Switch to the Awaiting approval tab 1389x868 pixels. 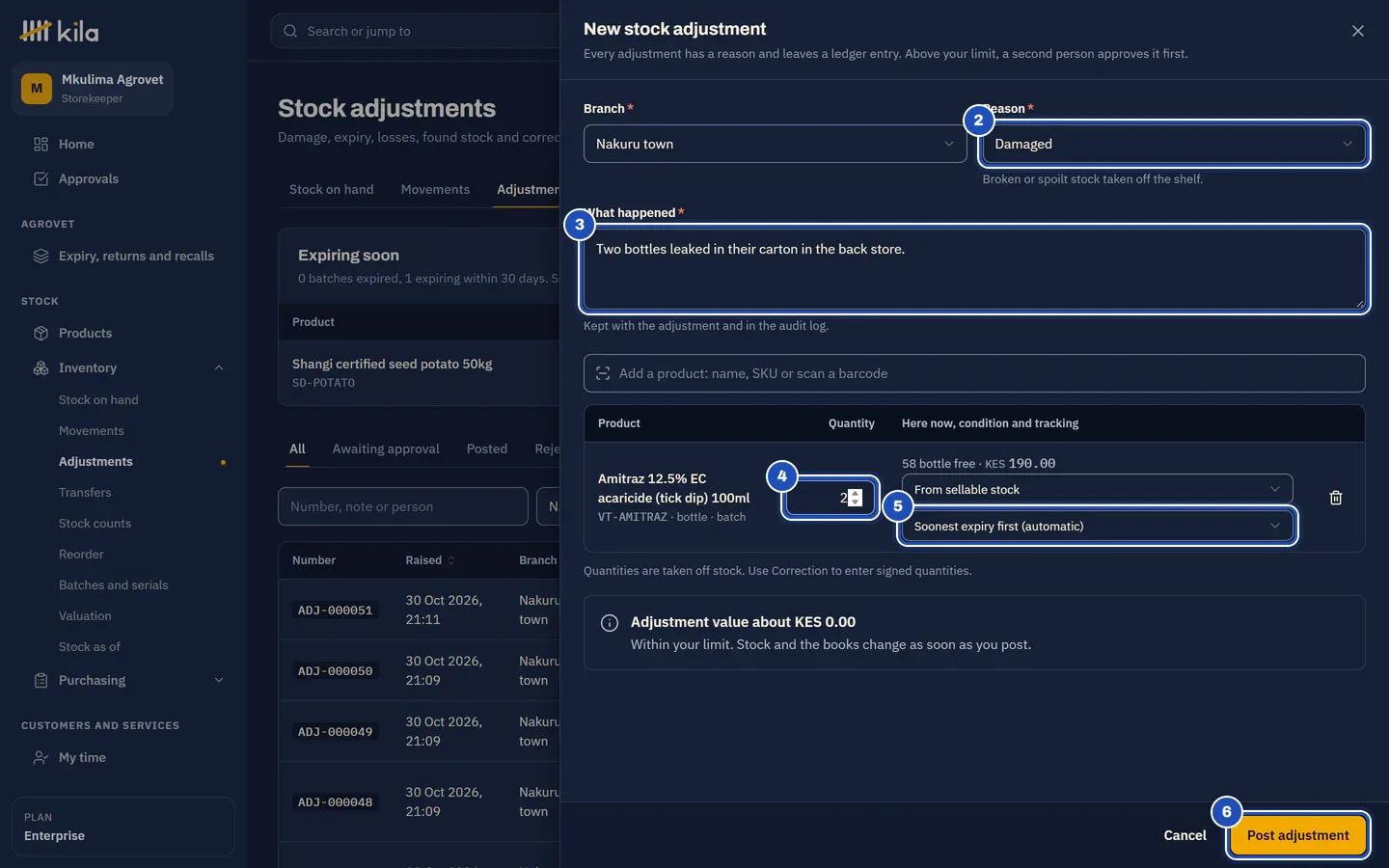click(x=386, y=448)
